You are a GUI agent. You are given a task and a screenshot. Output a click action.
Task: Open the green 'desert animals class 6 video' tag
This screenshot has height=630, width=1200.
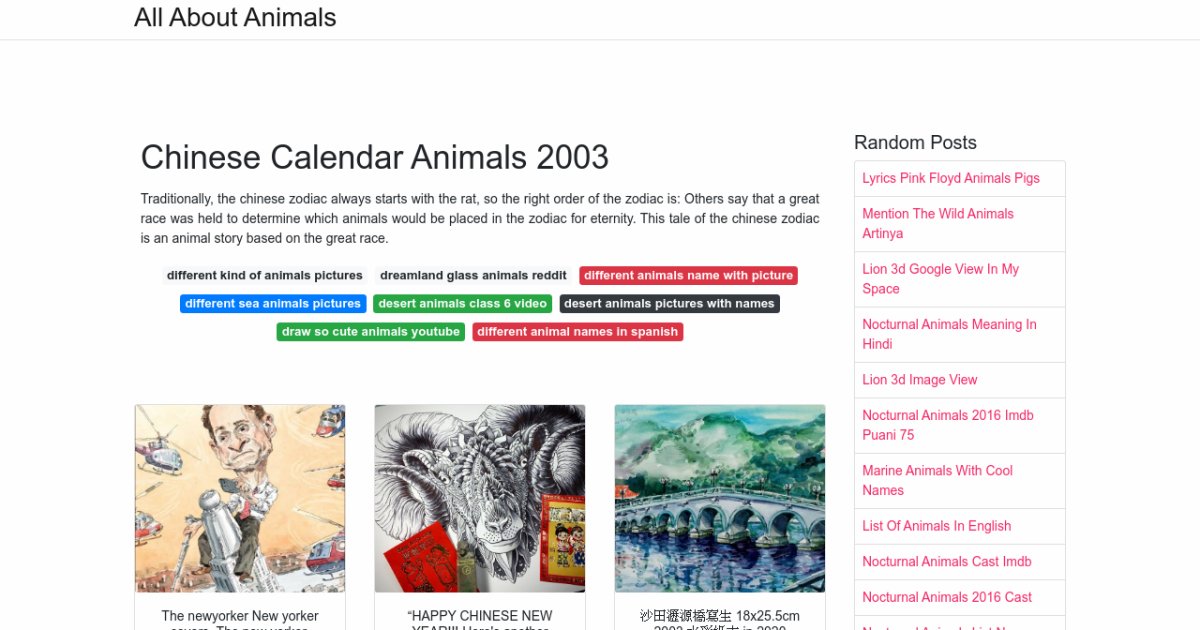462,303
